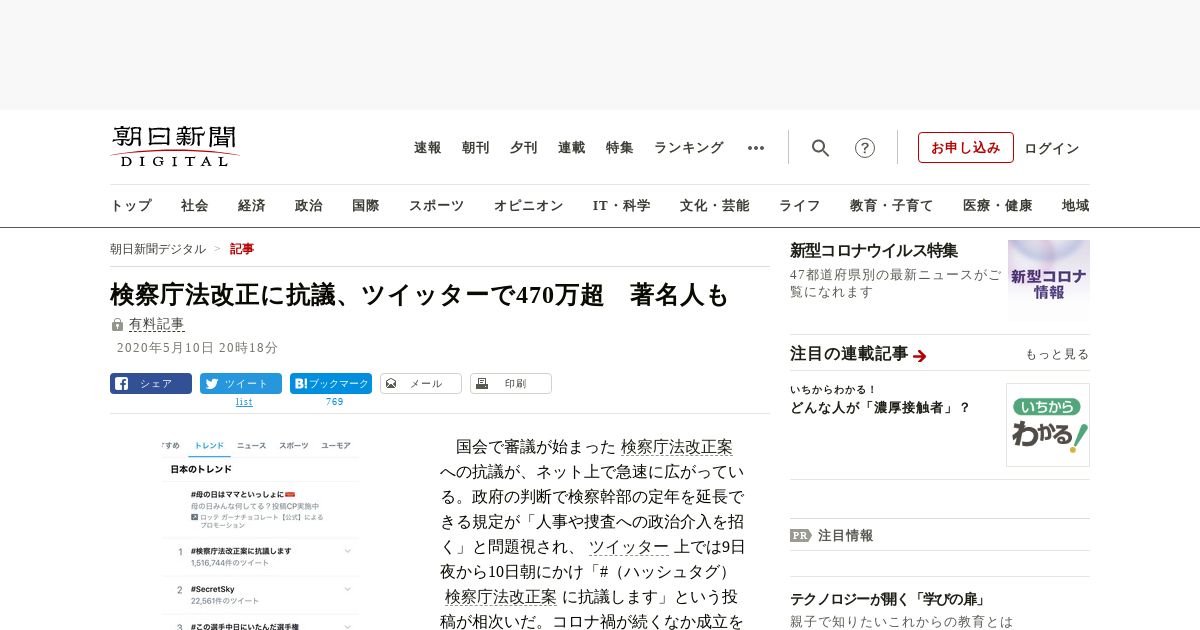Open first 検察庁法改正案 keyword link
The height and width of the screenshot is (630, 1200).
(677, 447)
